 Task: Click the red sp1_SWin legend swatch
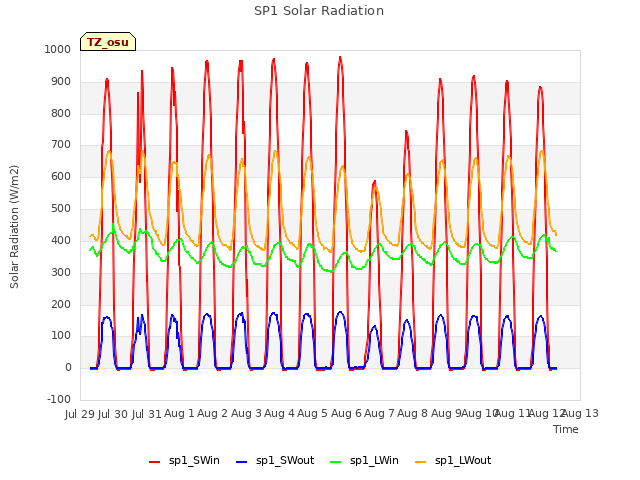click(x=154, y=461)
